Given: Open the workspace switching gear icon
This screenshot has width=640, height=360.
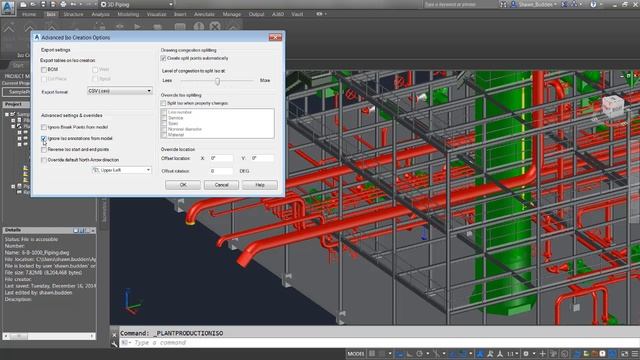Looking at the screenshot, I should coord(526,354).
